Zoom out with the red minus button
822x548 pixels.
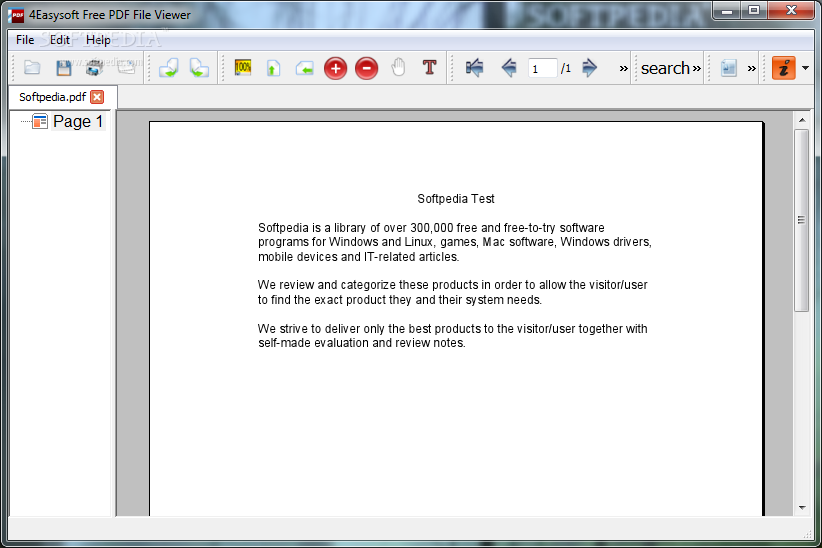(366, 68)
